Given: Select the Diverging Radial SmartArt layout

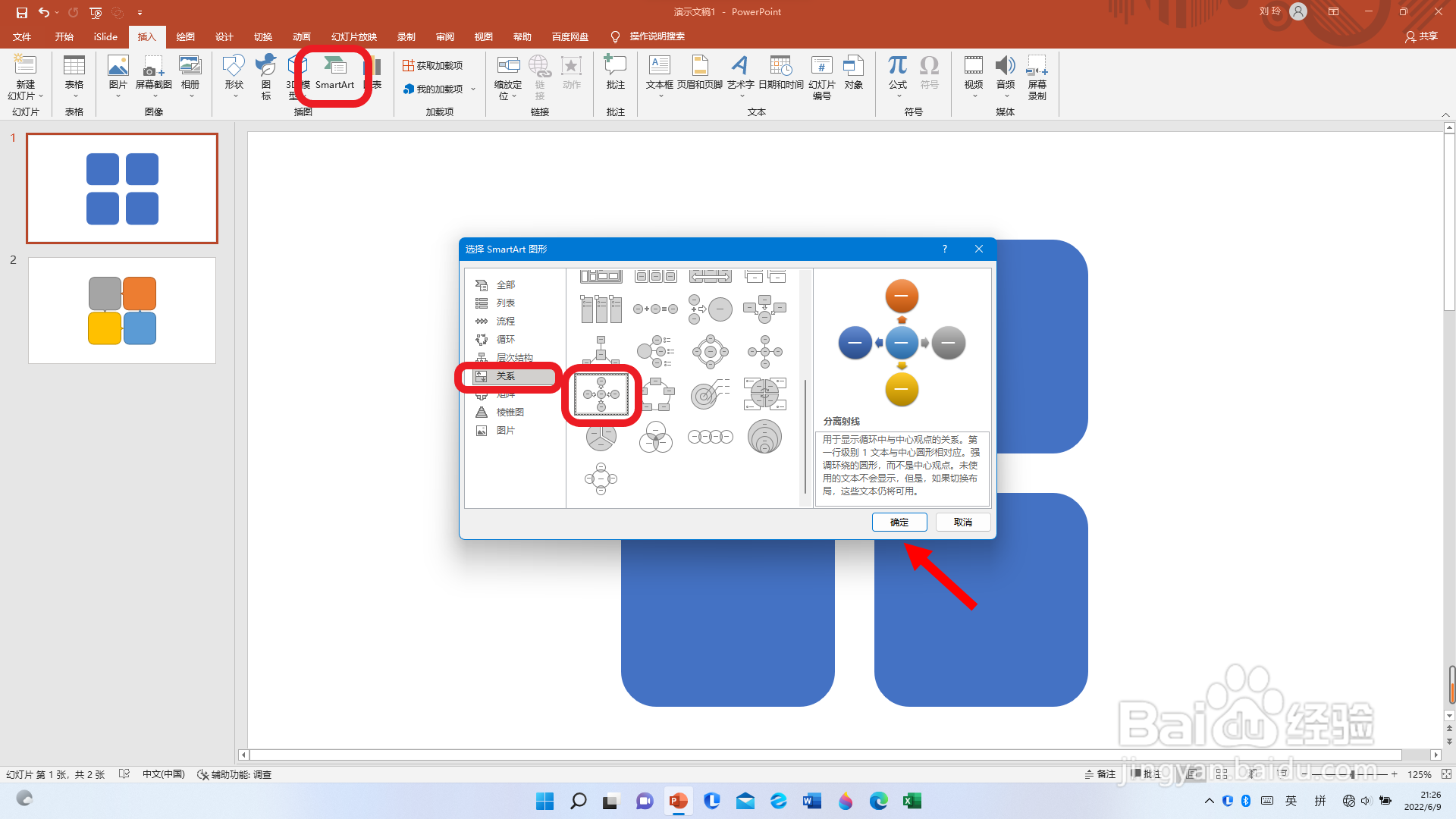Looking at the screenshot, I should point(601,394).
